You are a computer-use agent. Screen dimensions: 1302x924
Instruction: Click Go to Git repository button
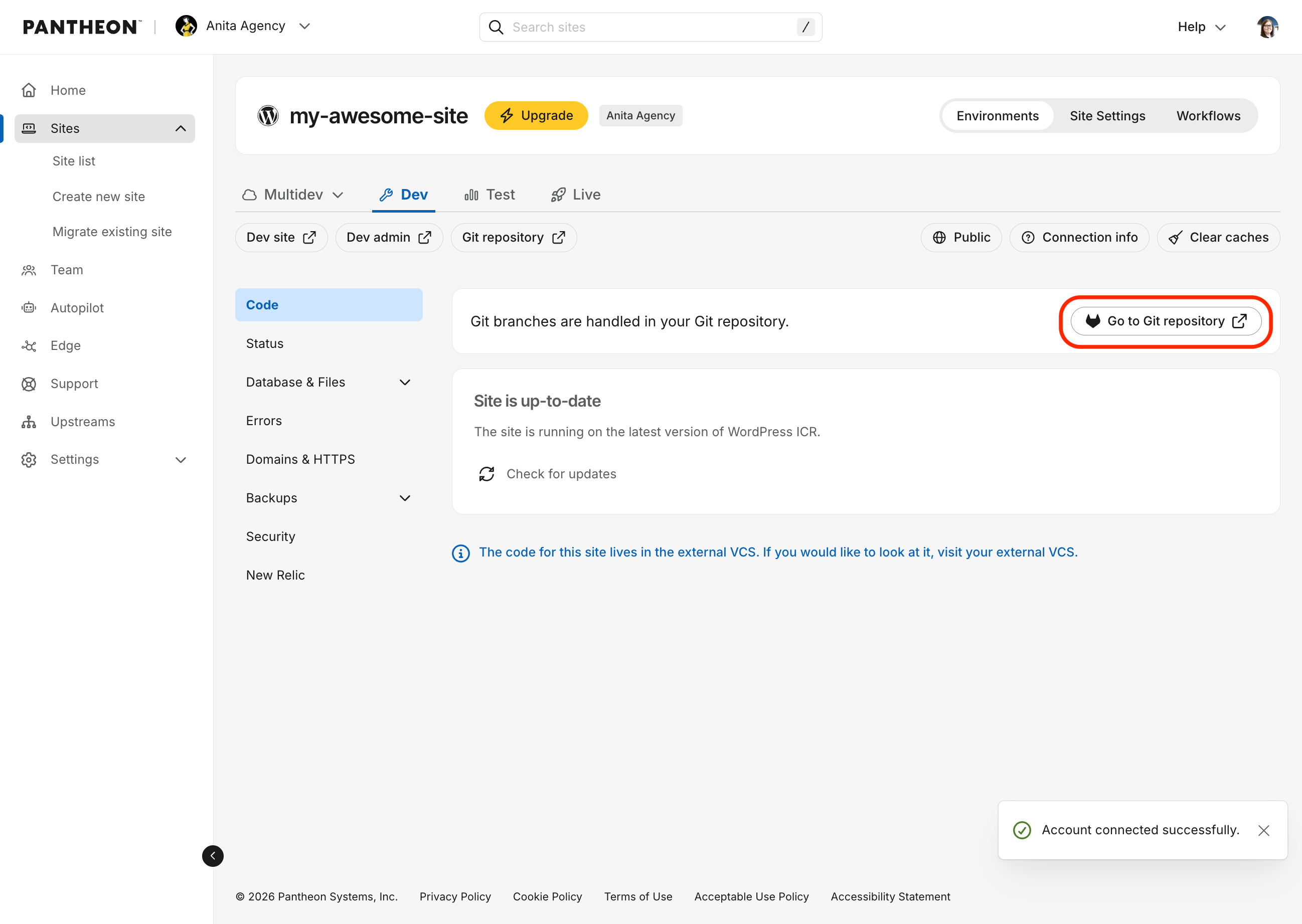pos(1166,321)
